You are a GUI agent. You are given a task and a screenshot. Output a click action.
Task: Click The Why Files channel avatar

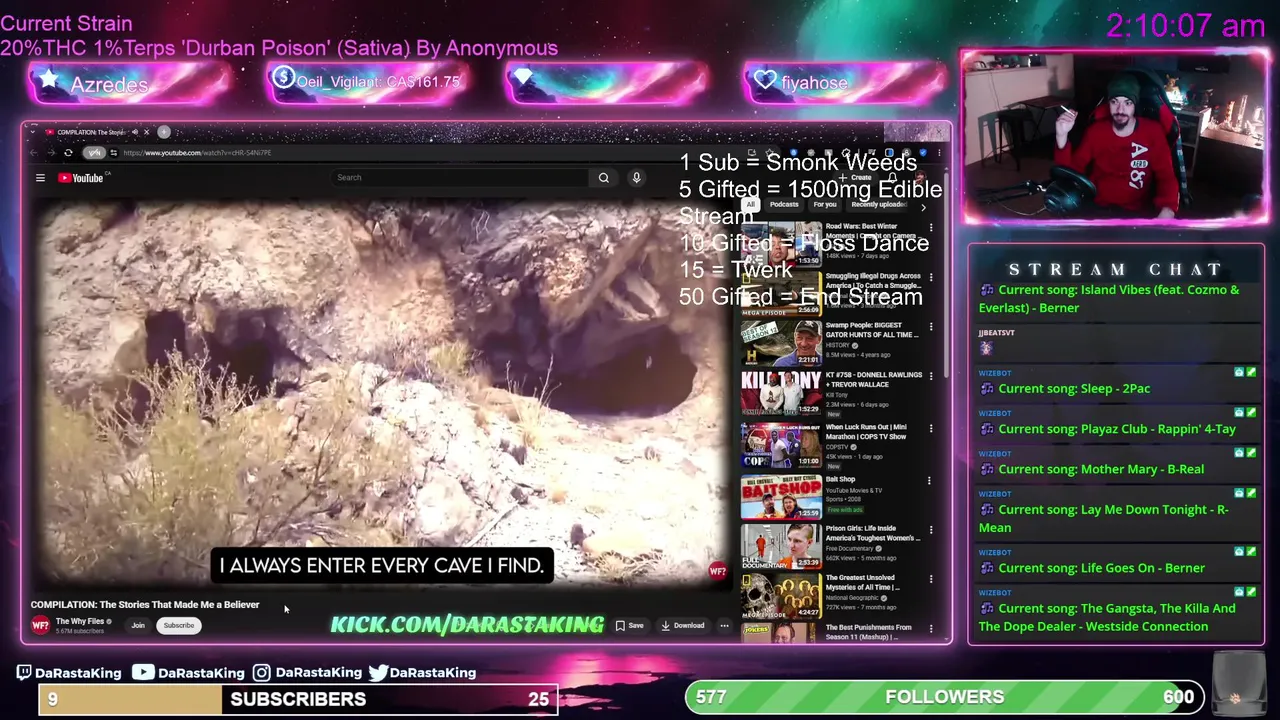click(x=40, y=626)
